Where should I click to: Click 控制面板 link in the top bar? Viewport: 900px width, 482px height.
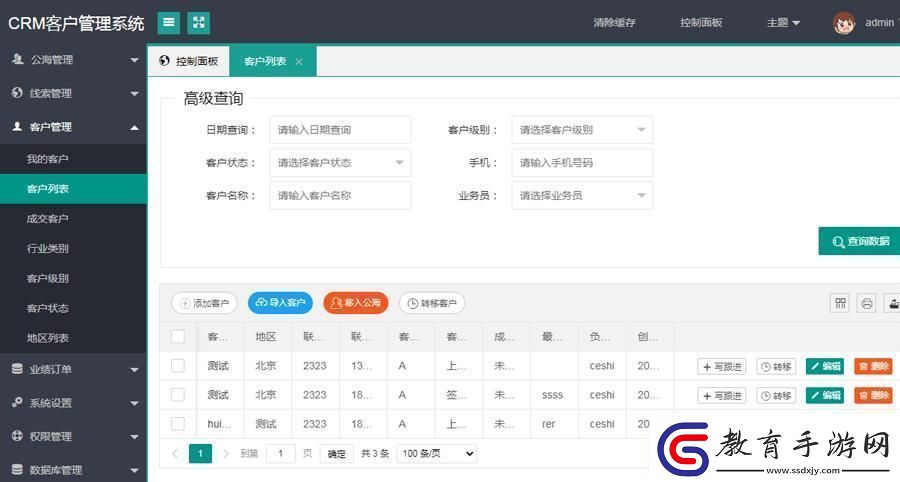pos(701,23)
